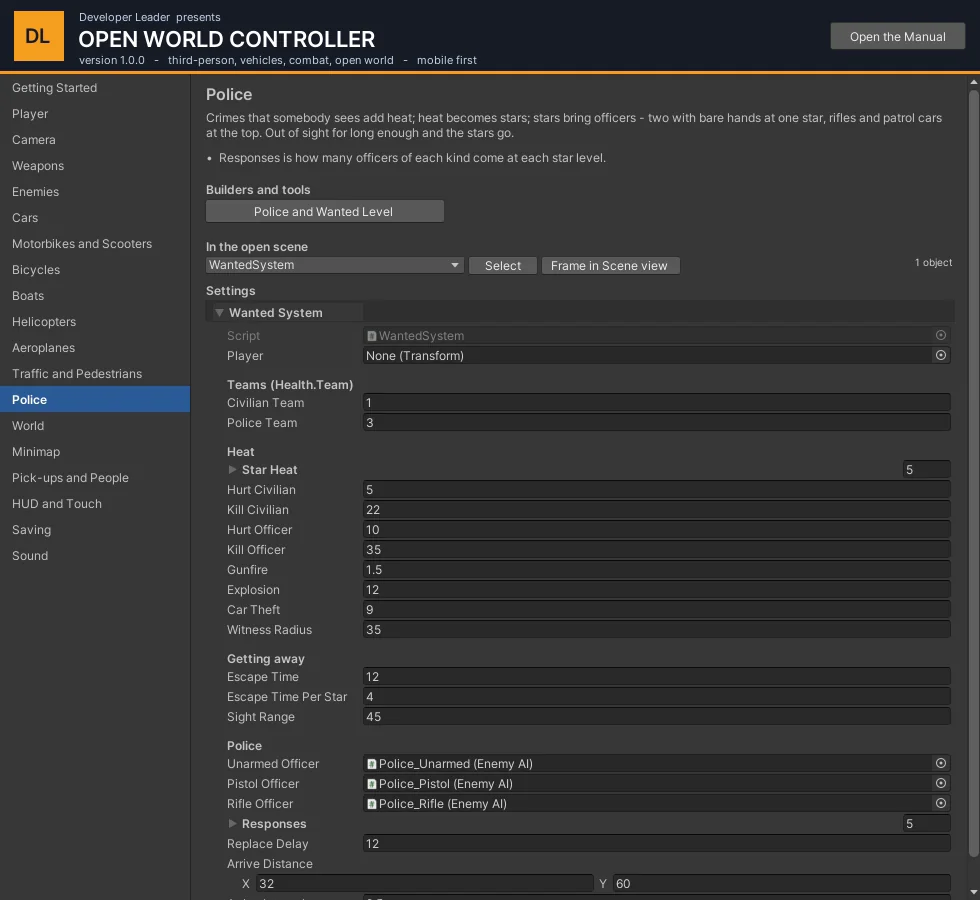Open object picker for Unarmed Officer

941,763
